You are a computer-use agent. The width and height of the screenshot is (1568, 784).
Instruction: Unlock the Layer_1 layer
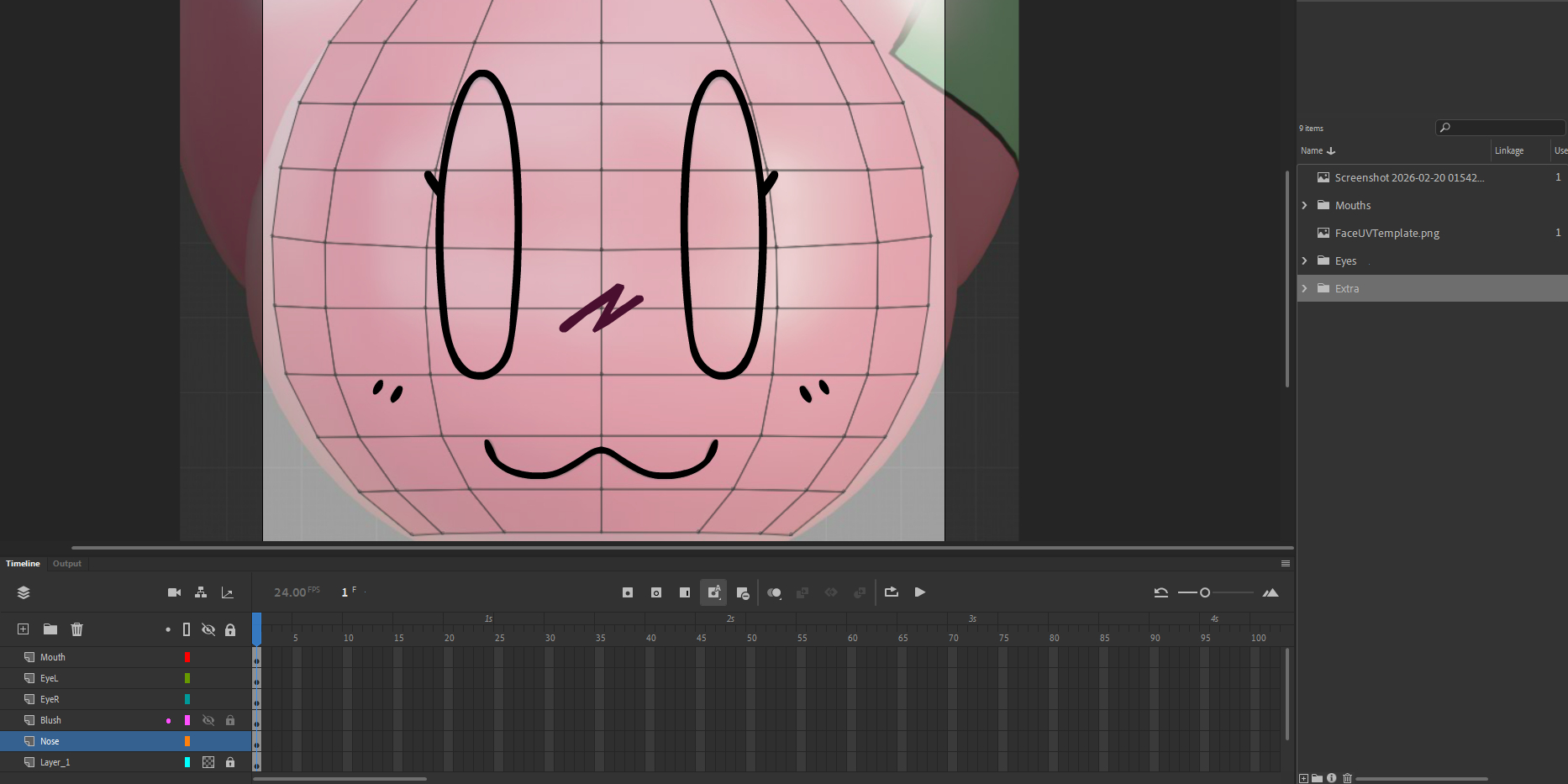point(230,762)
